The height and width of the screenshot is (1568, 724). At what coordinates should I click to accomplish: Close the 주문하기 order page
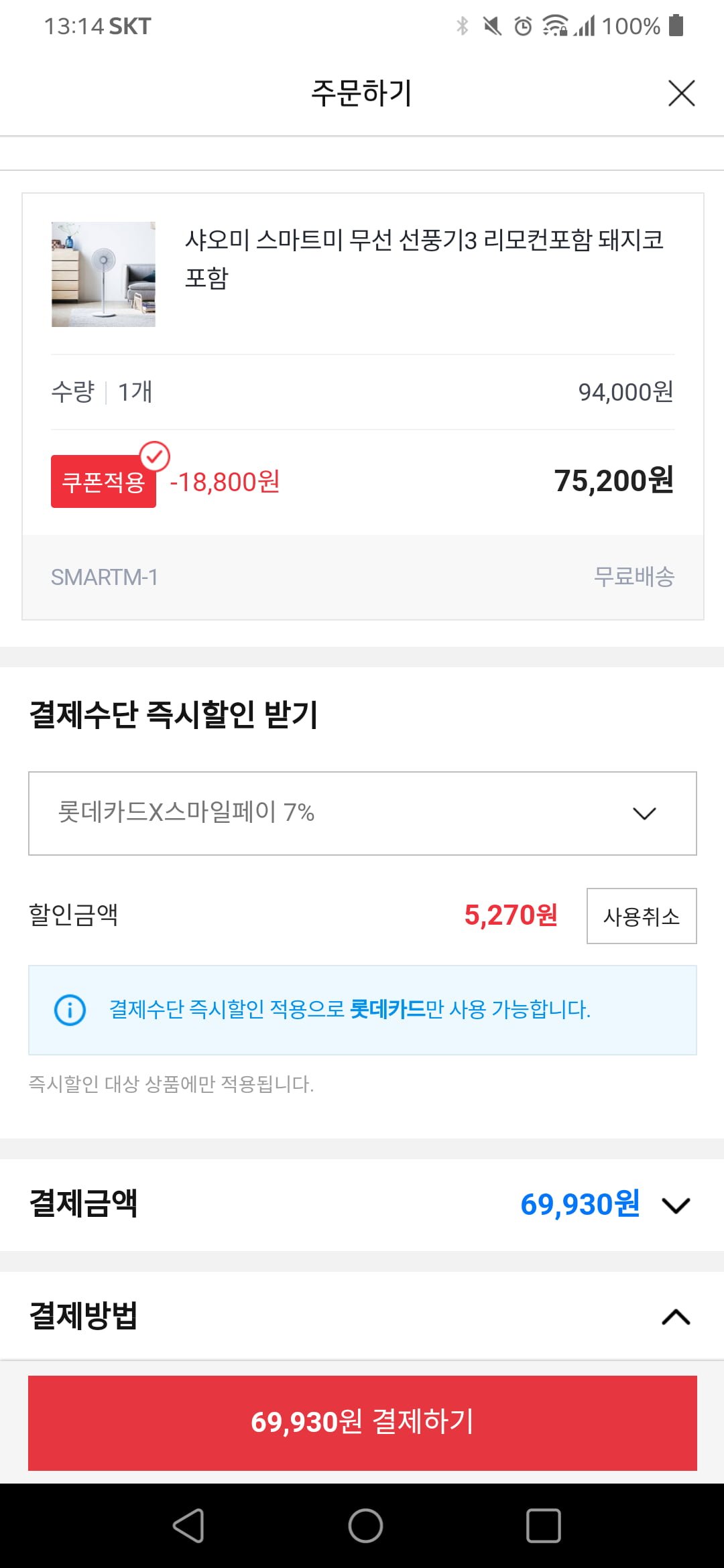coord(681,93)
